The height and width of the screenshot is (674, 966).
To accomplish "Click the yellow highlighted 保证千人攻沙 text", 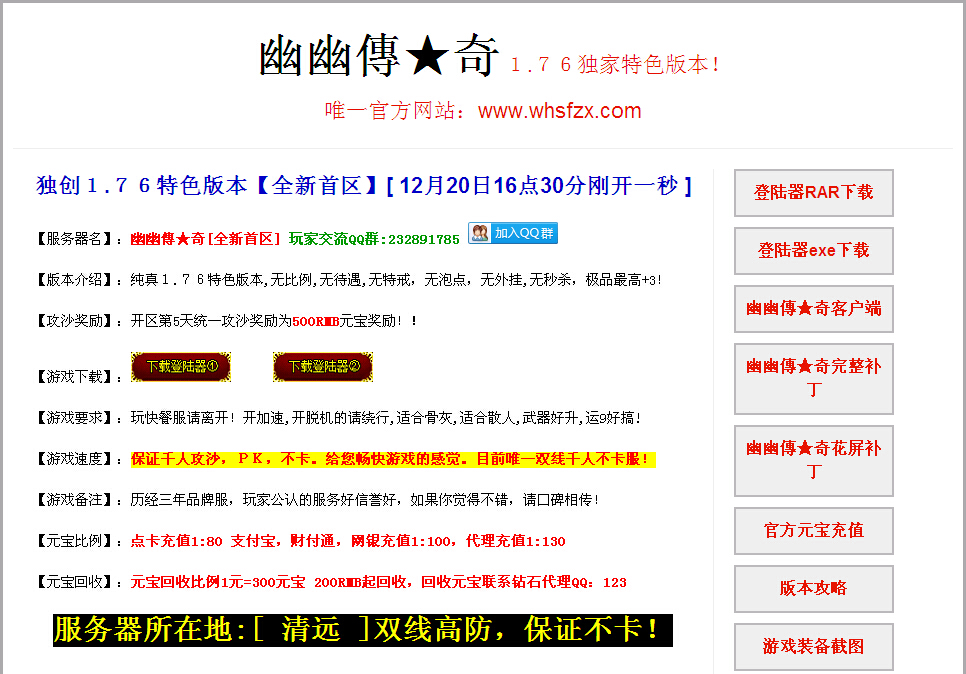I will 392,460.
